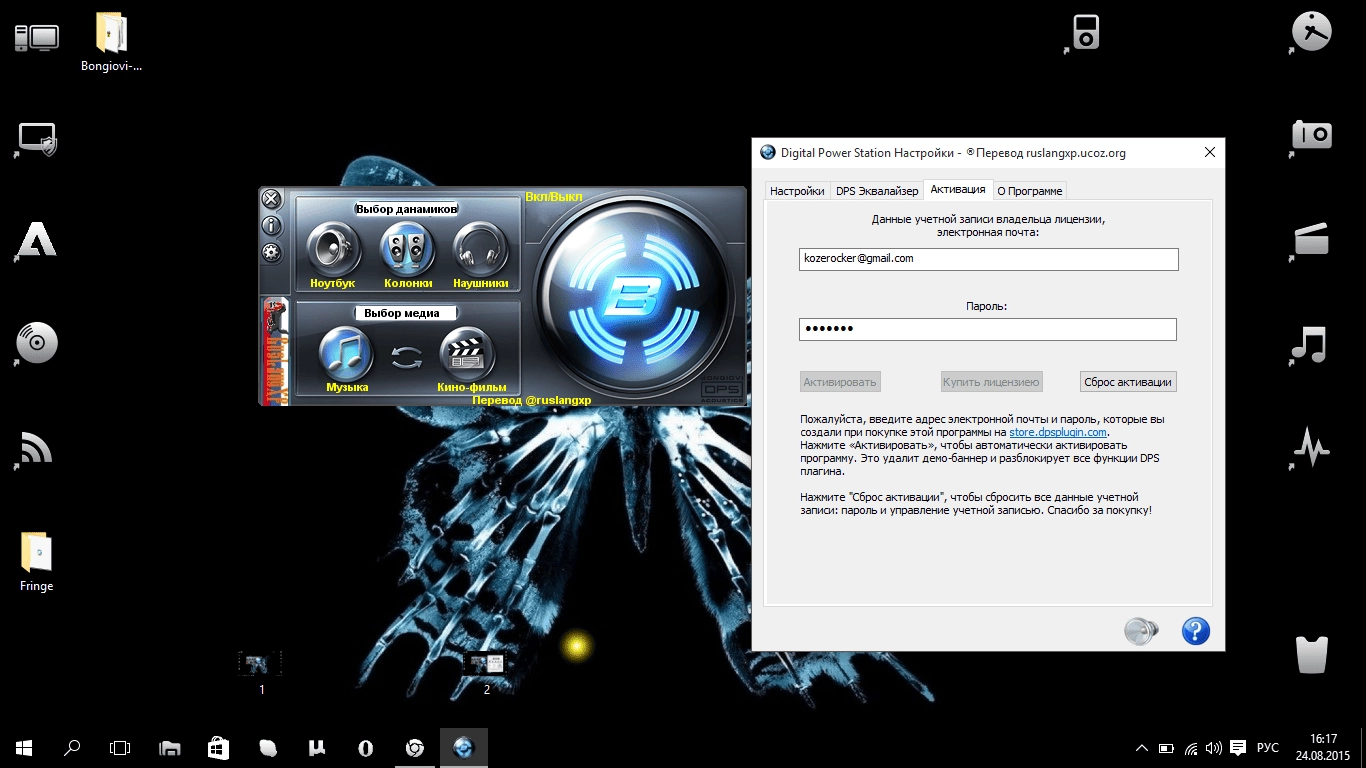
Task: Open Task View on taskbar
Action: point(120,748)
